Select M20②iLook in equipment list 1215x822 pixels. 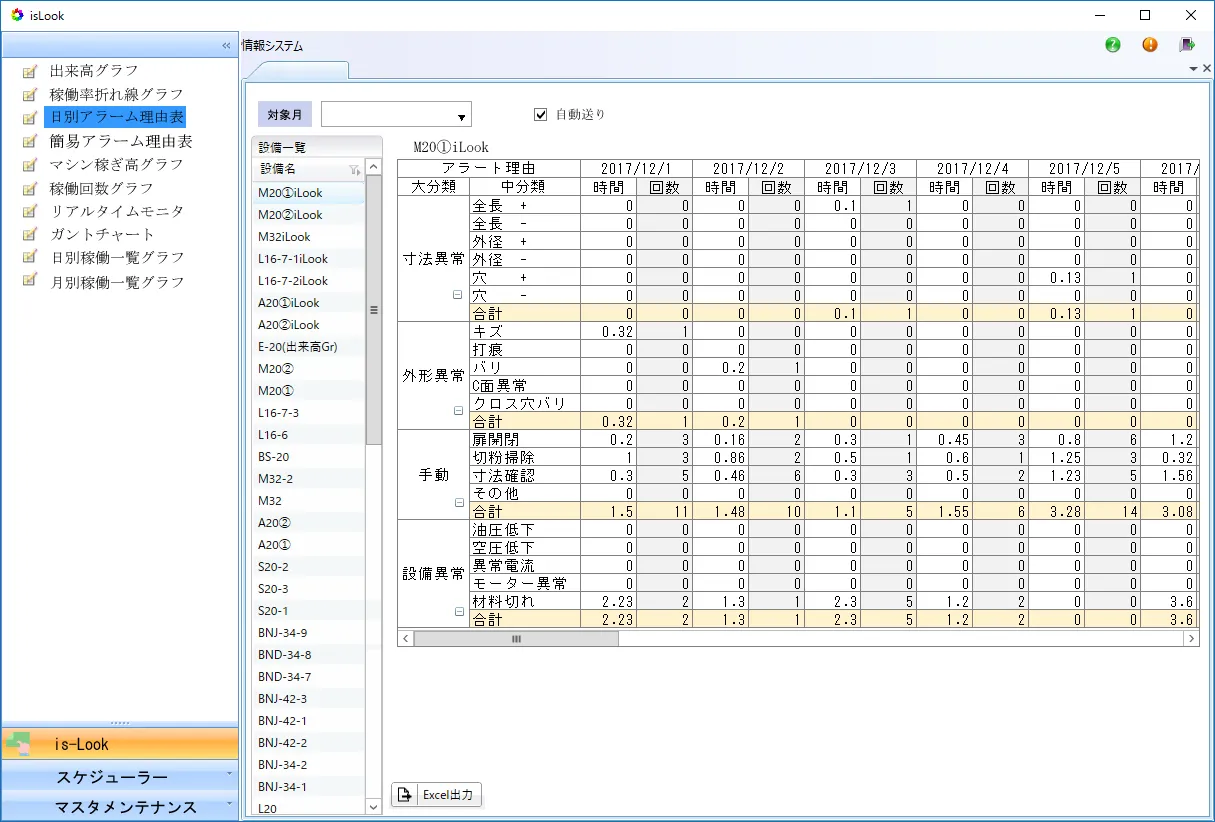coord(308,215)
